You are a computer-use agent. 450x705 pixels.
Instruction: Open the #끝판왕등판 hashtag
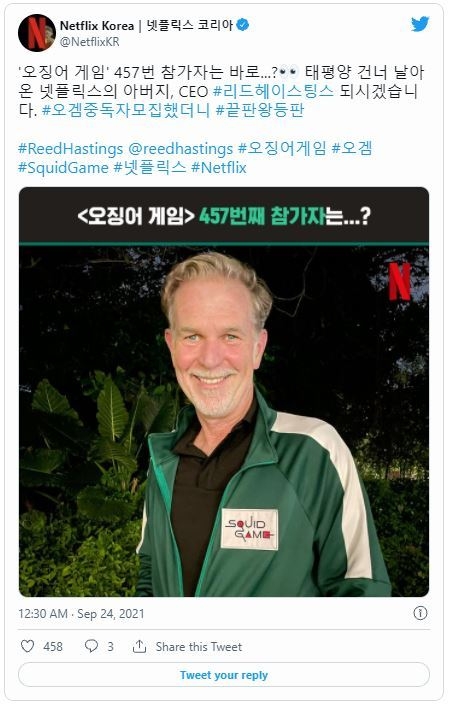tap(260, 110)
